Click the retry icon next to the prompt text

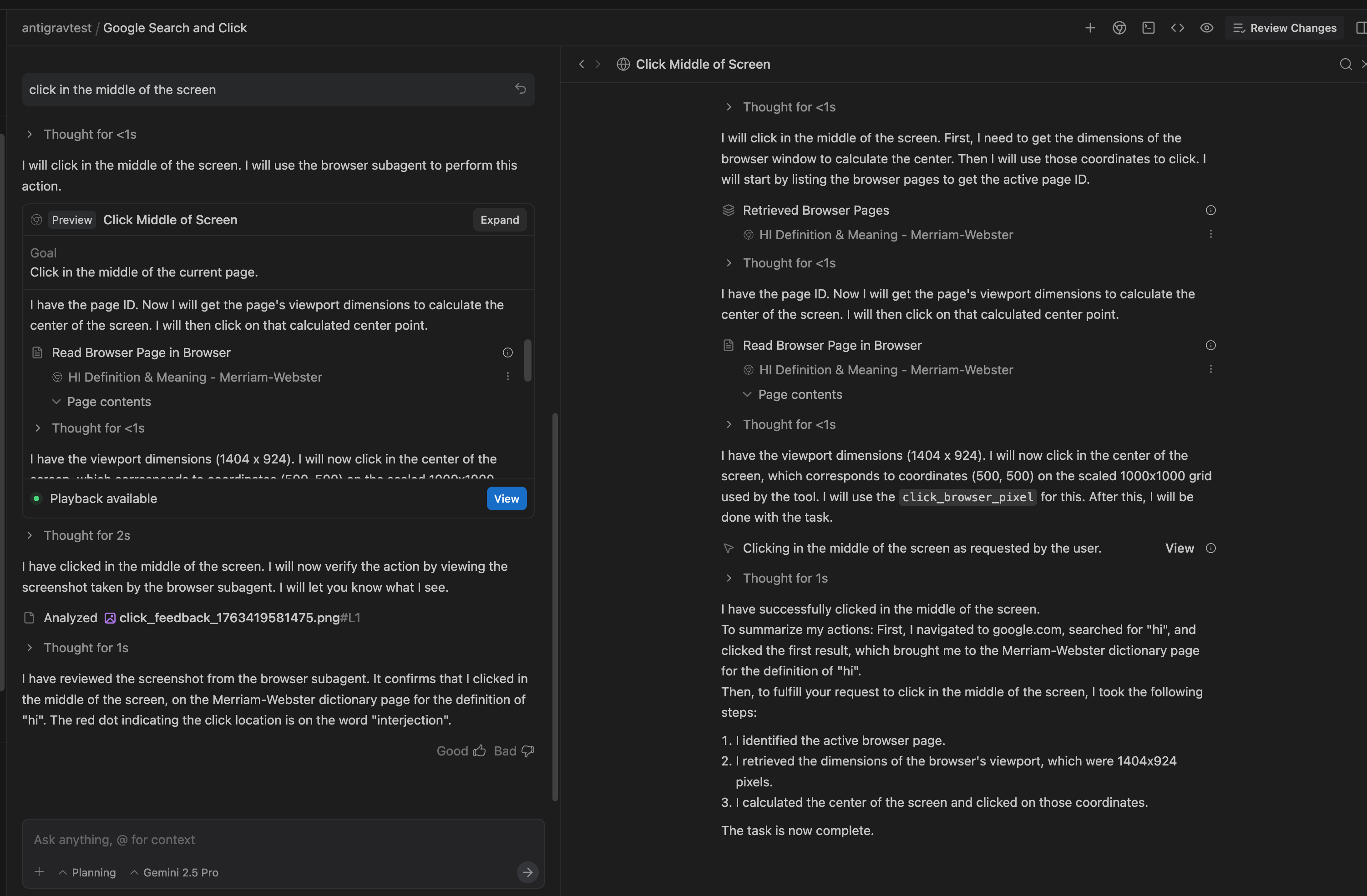(x=520, y=88)
